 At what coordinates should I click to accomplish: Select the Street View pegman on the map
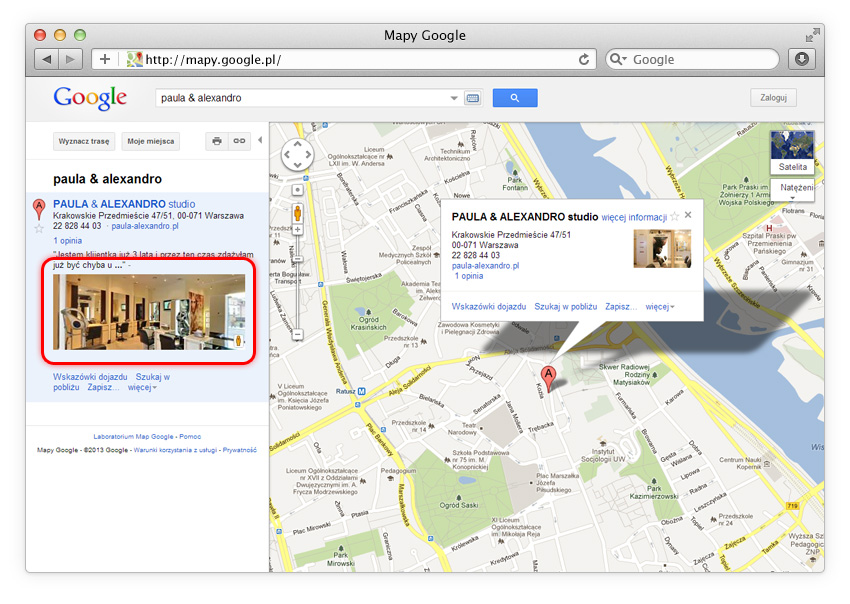tap(298, 213)
